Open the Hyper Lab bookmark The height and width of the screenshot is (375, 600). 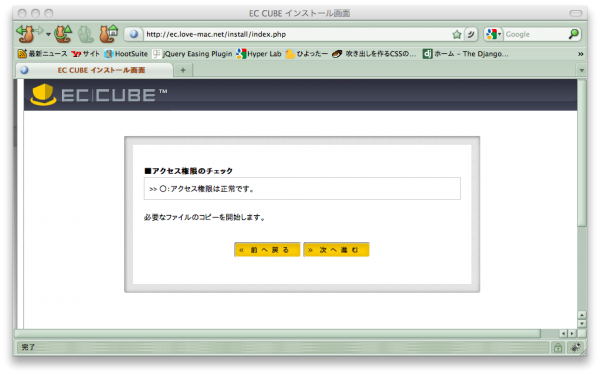click(x=259, y=54)
